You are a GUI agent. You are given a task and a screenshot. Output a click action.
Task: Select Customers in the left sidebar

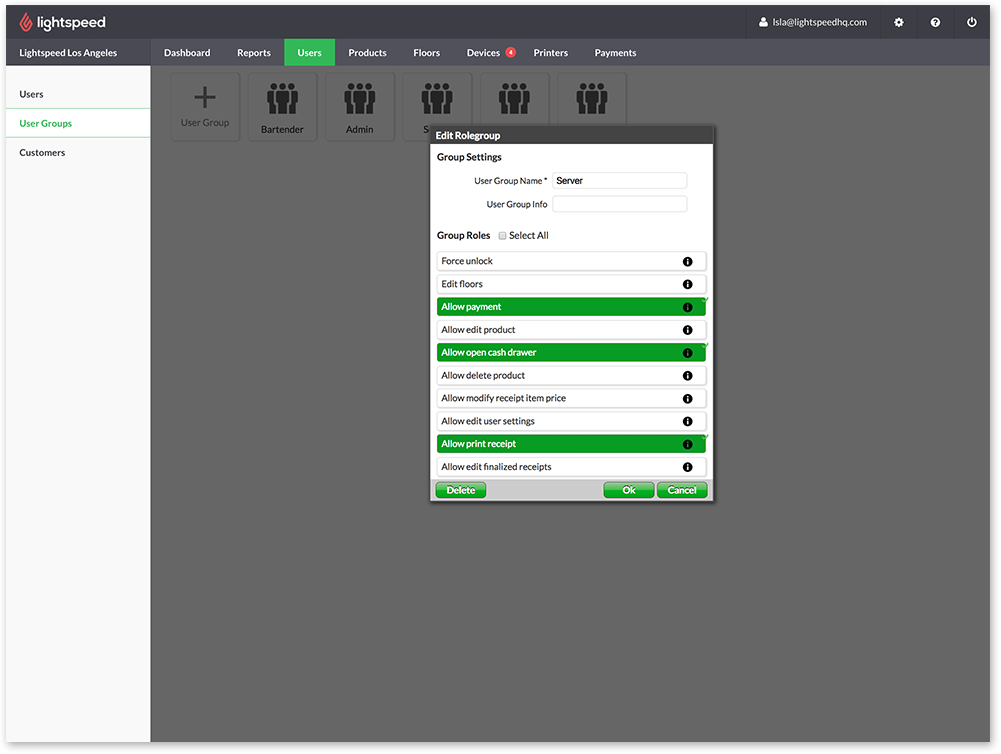click(x=42, y=153)
